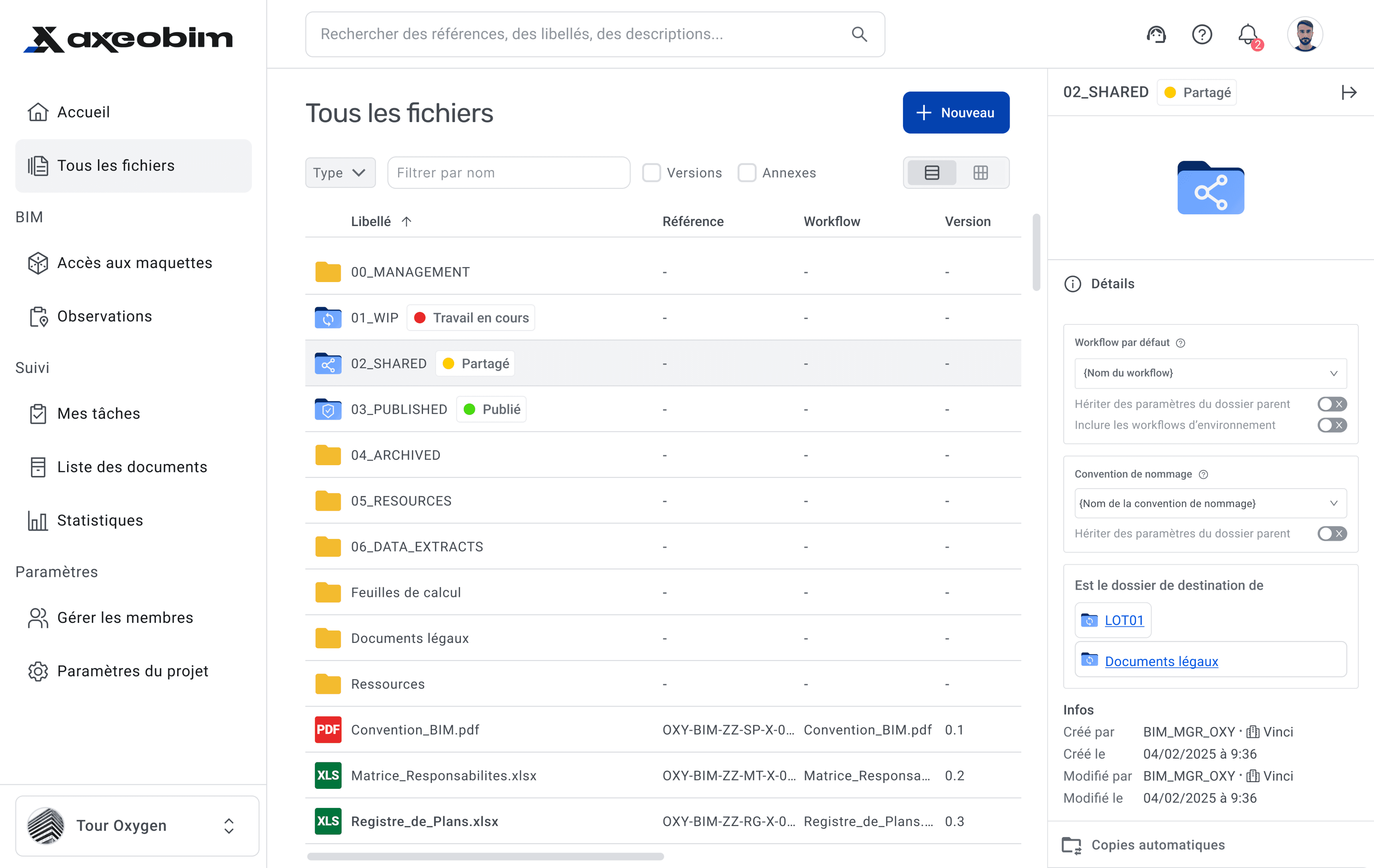1374x868 pixels.
Task: Open the LOT01 folder link
Action: (x=1123, y=620)
